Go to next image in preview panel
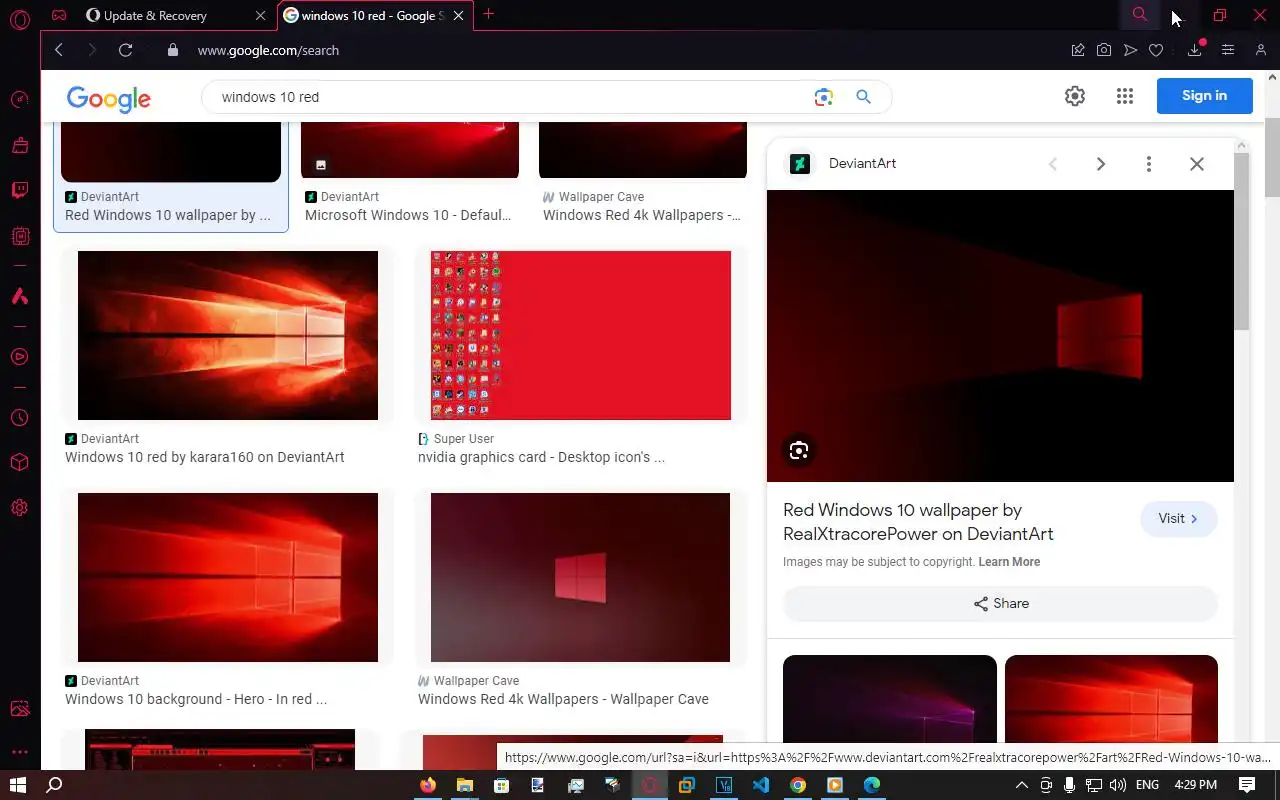 (x=1101, y=164)
